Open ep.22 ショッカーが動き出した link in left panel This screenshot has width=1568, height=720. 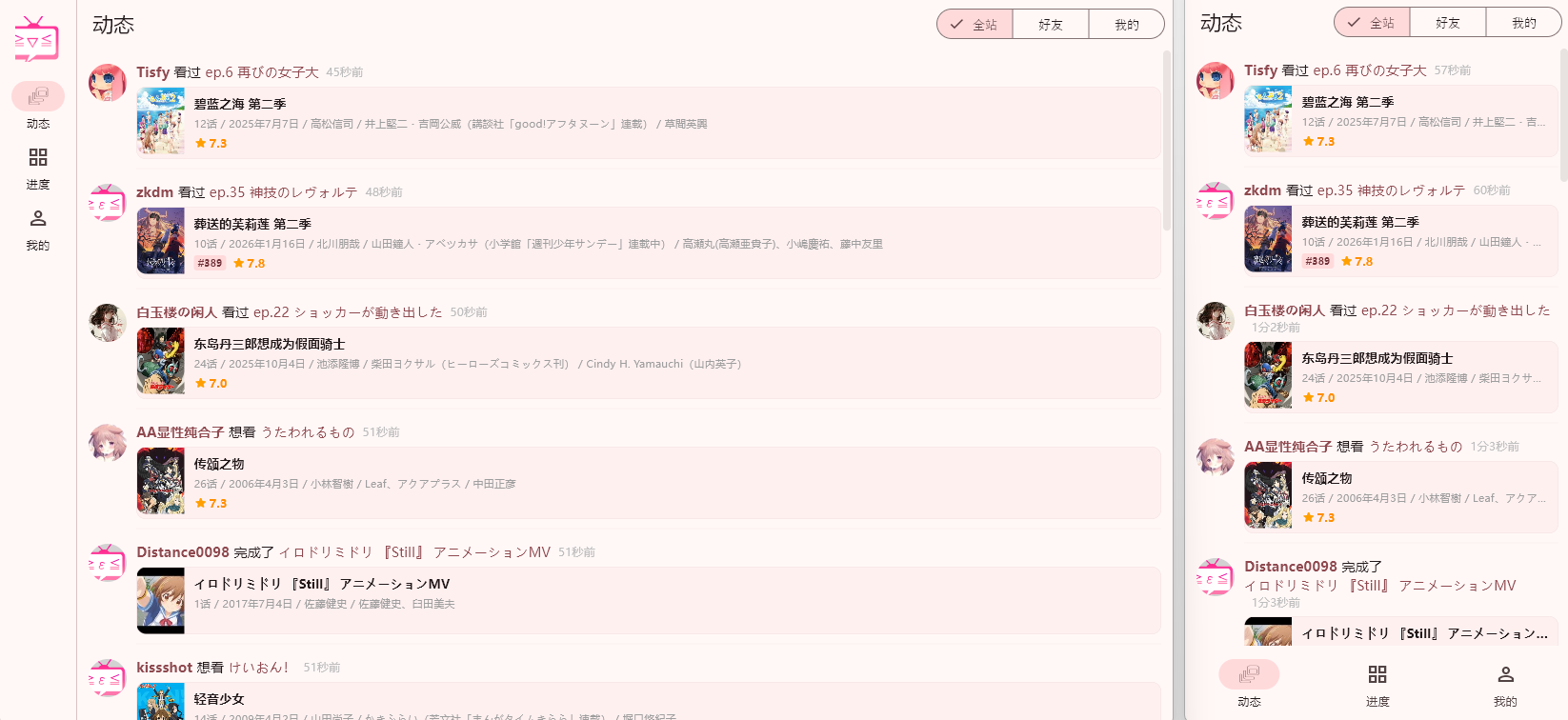pyautogui.click(x=348, y=312)
